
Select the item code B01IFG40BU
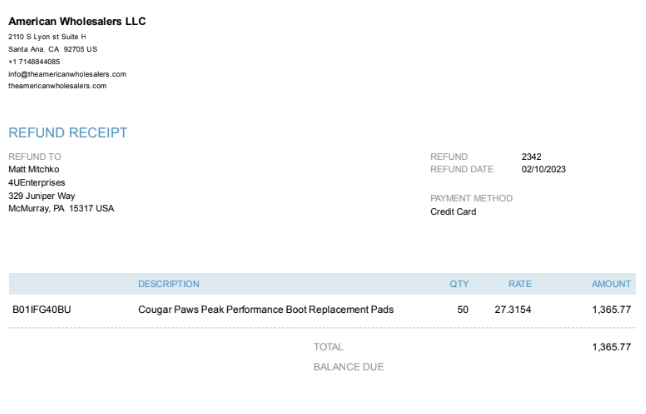point(42,309)
